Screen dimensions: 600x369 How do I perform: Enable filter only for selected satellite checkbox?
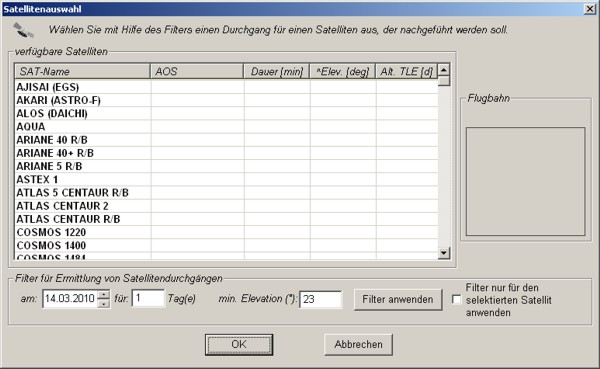[456, 299]
